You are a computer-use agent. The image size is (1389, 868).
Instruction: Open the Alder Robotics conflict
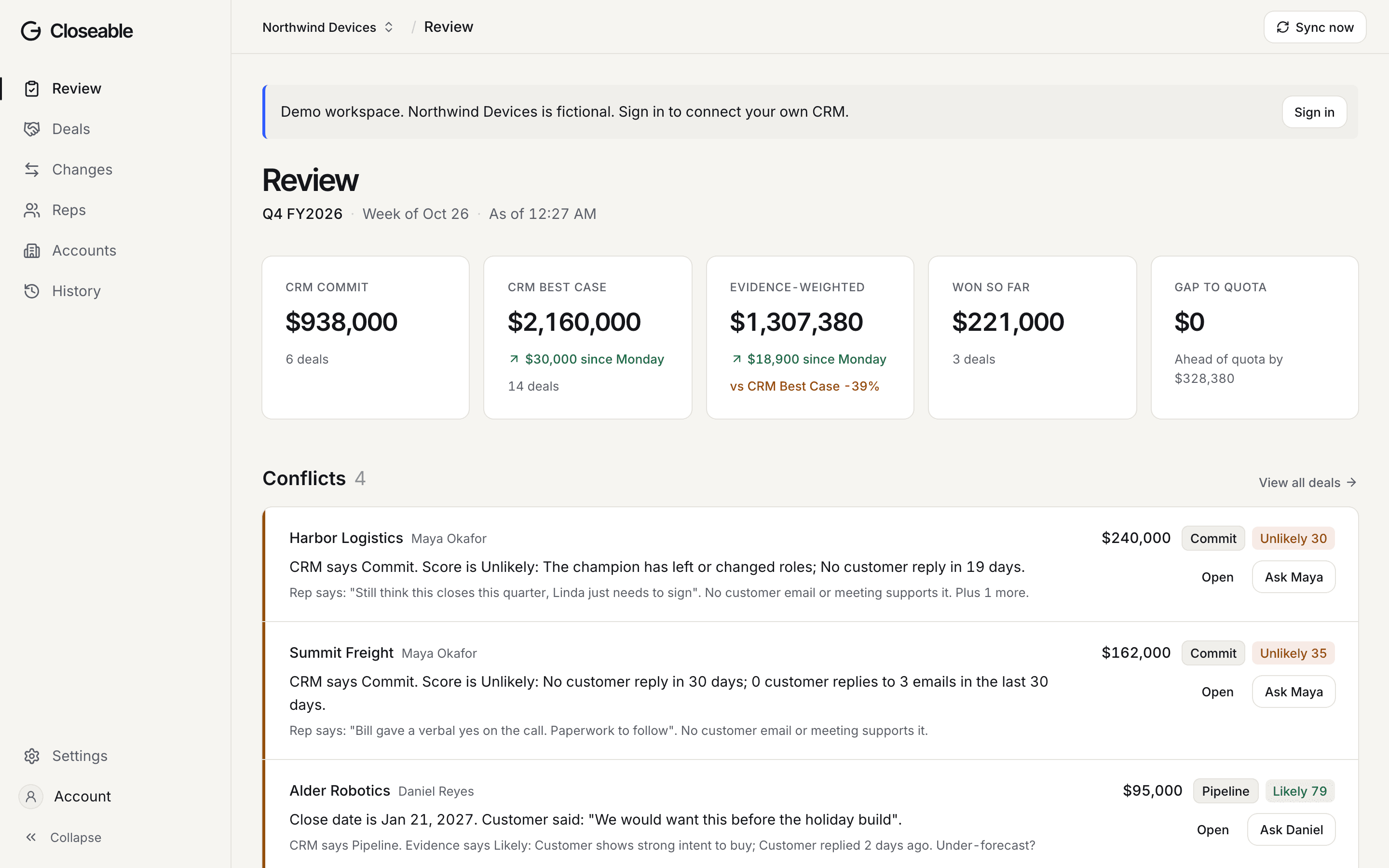[1212, 830]
